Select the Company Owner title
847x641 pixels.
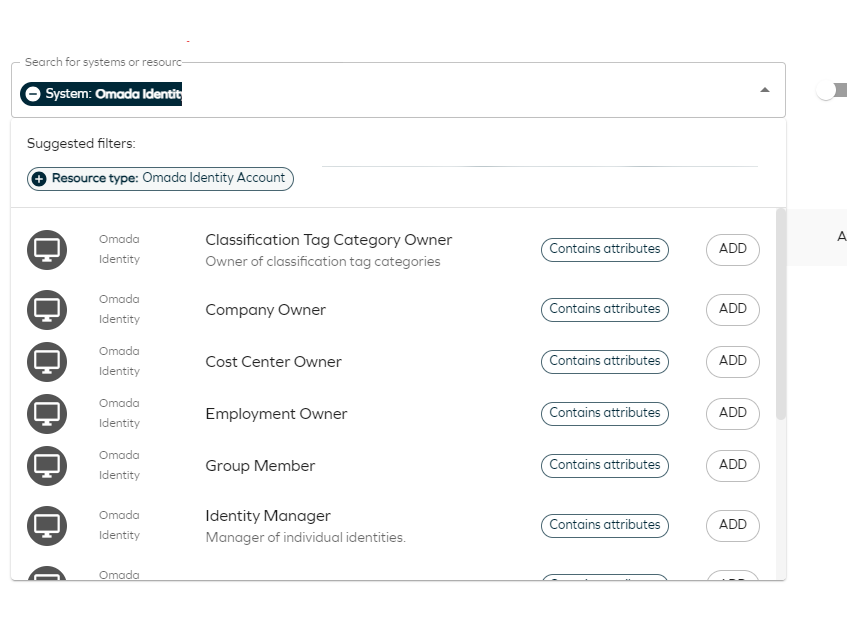tap(265, 310)
